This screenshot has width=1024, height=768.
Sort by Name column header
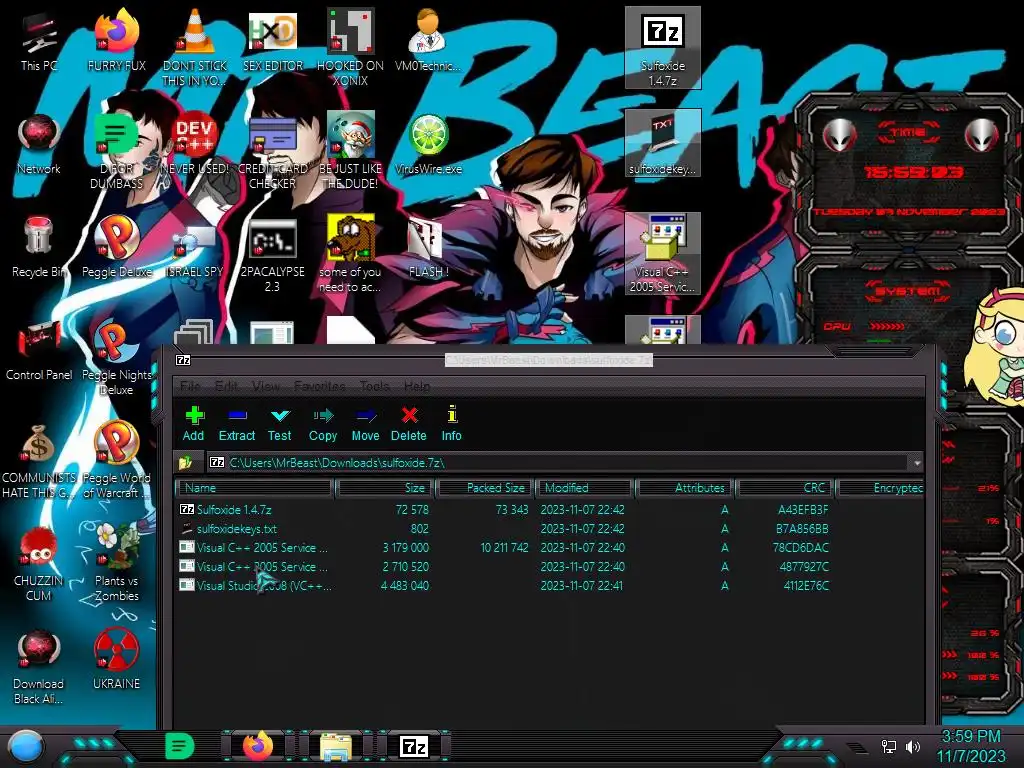(x=255, y=488)
